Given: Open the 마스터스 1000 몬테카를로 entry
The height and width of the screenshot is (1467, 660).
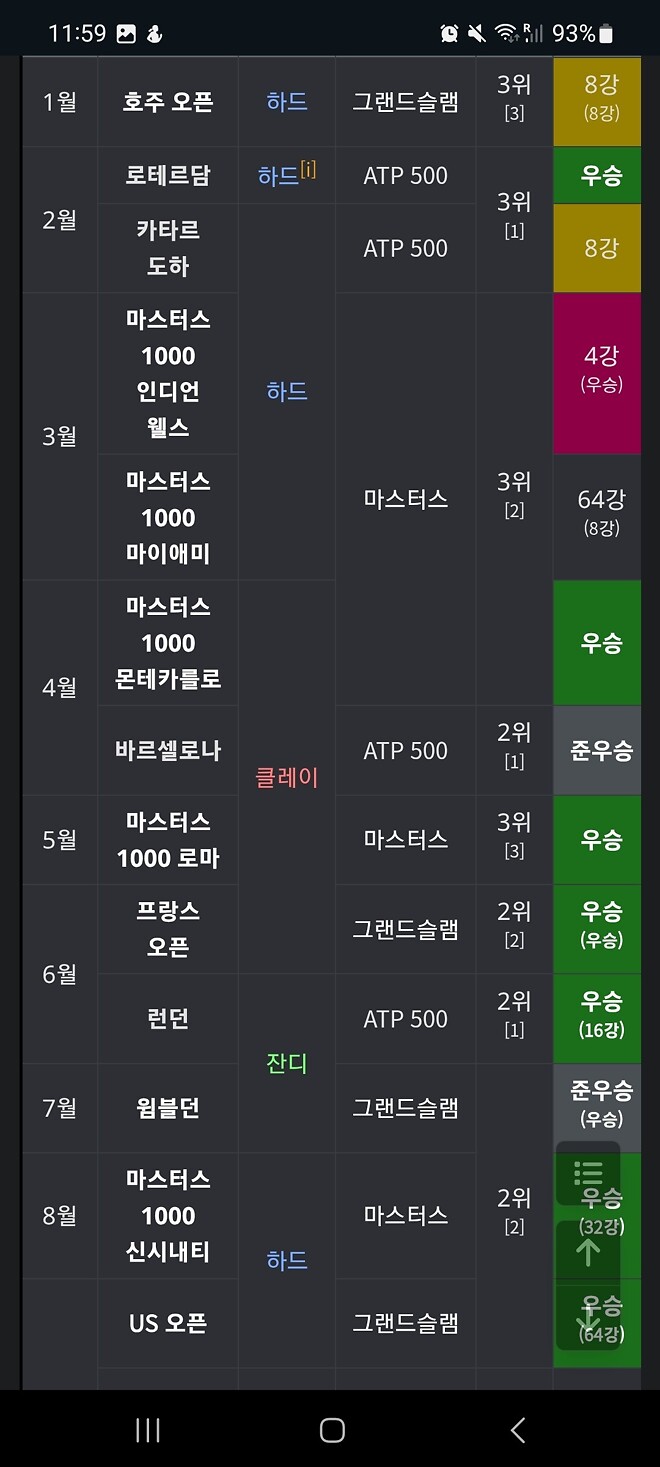Looking at the screenshot, I should (167, 642).
